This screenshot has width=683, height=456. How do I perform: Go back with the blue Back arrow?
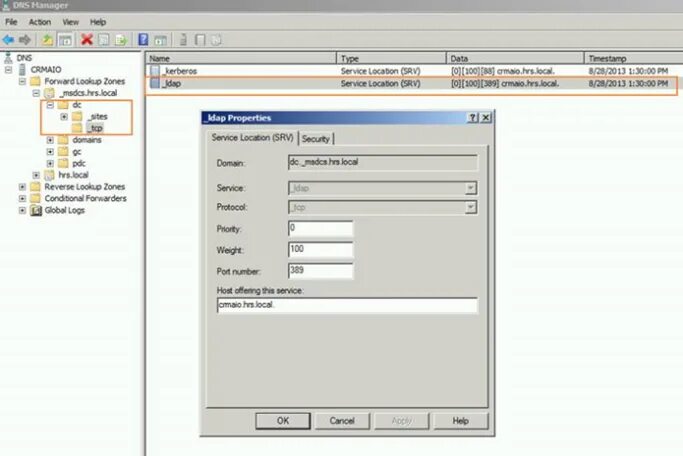point(8,40)
